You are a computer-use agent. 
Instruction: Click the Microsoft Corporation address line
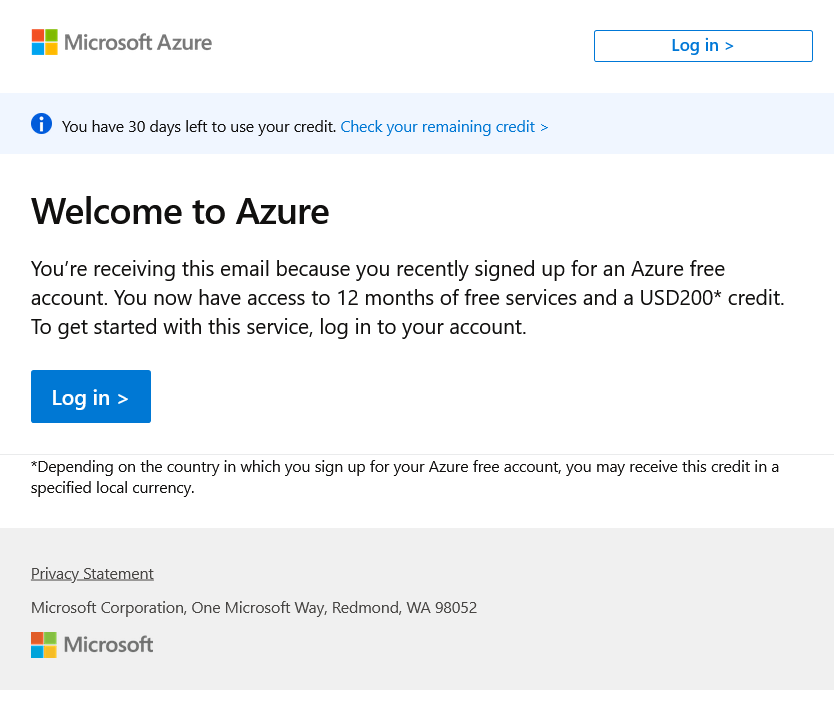pyautogui.click(x=254, y=608)
